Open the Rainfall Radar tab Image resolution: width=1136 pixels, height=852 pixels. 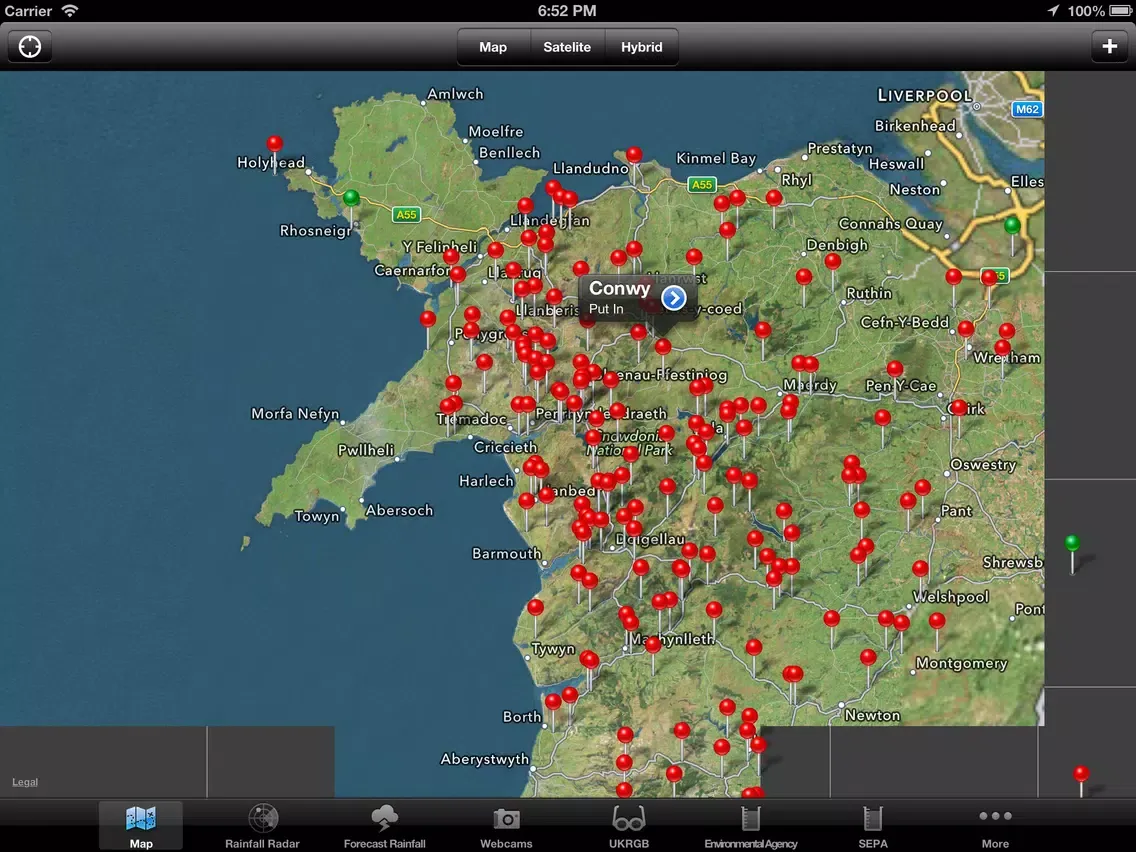tap(262, 827)
